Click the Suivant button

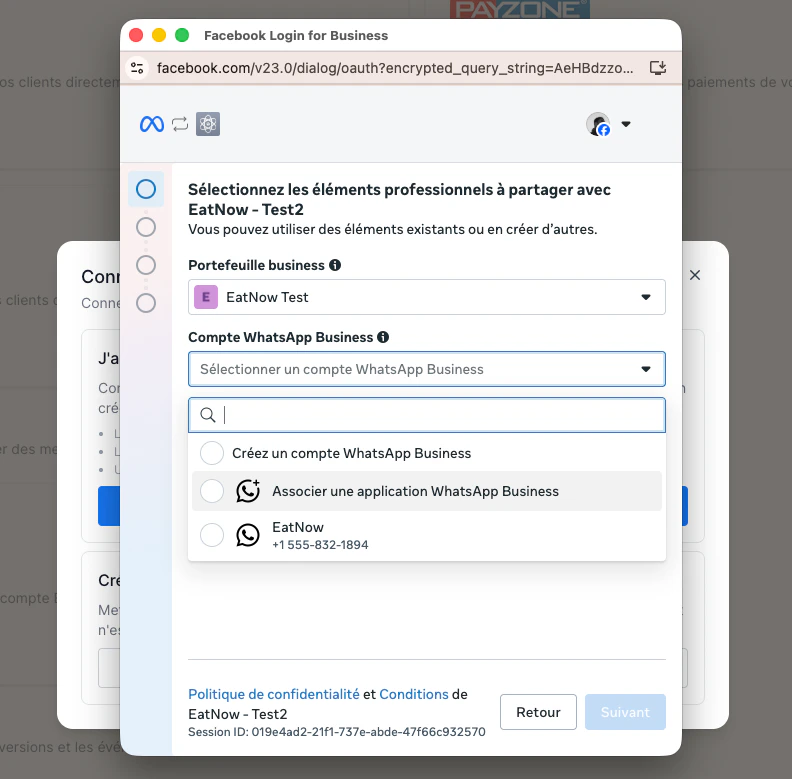[625, 712]
